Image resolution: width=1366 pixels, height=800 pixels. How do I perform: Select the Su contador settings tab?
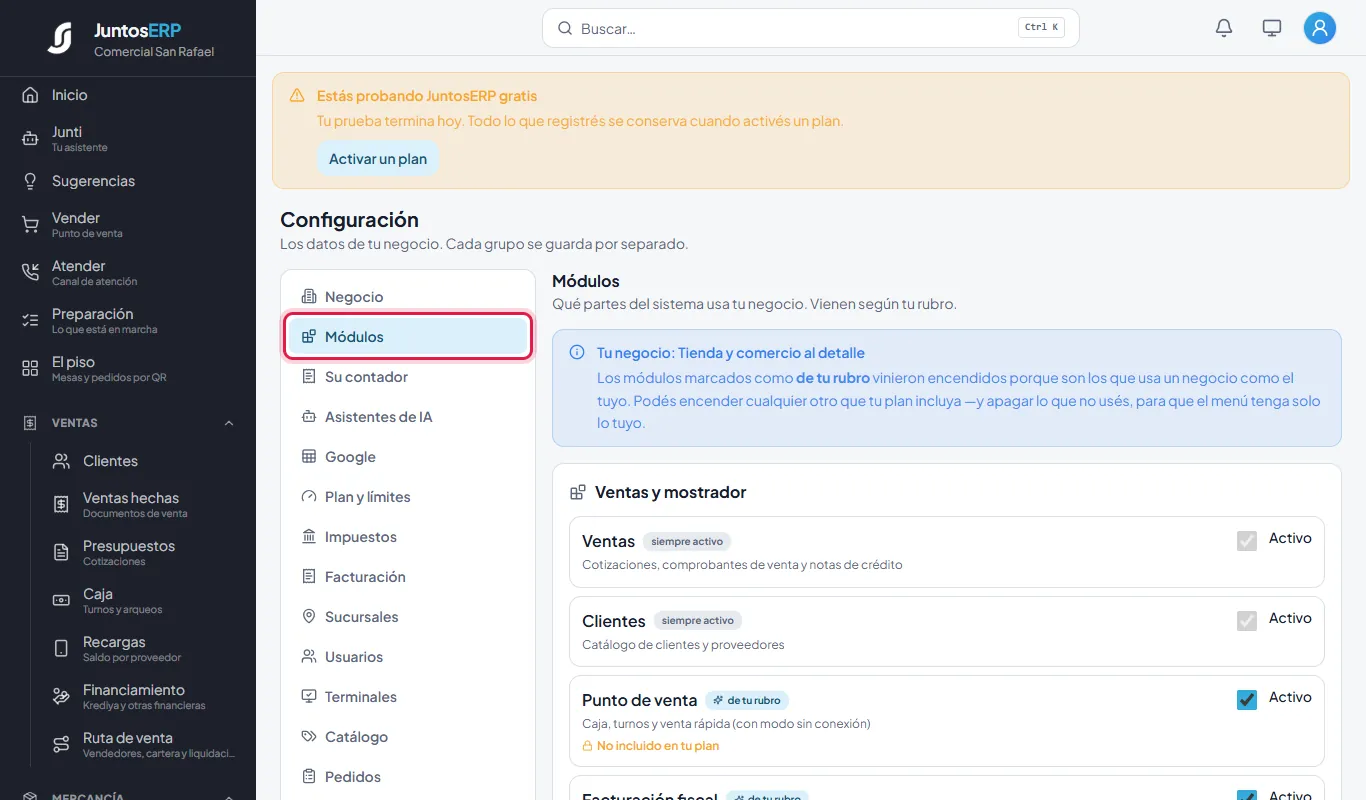(x=408, y=377)
